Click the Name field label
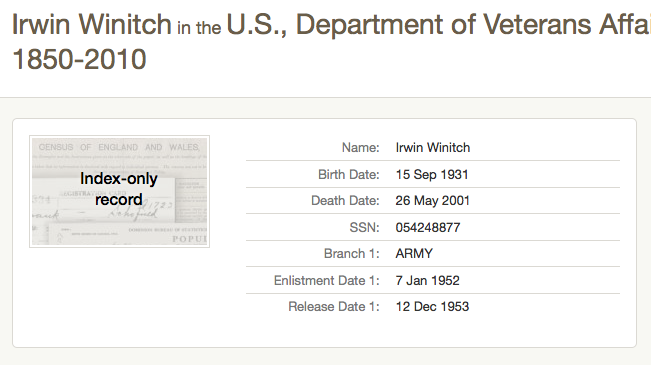 [x=360, y=147]
